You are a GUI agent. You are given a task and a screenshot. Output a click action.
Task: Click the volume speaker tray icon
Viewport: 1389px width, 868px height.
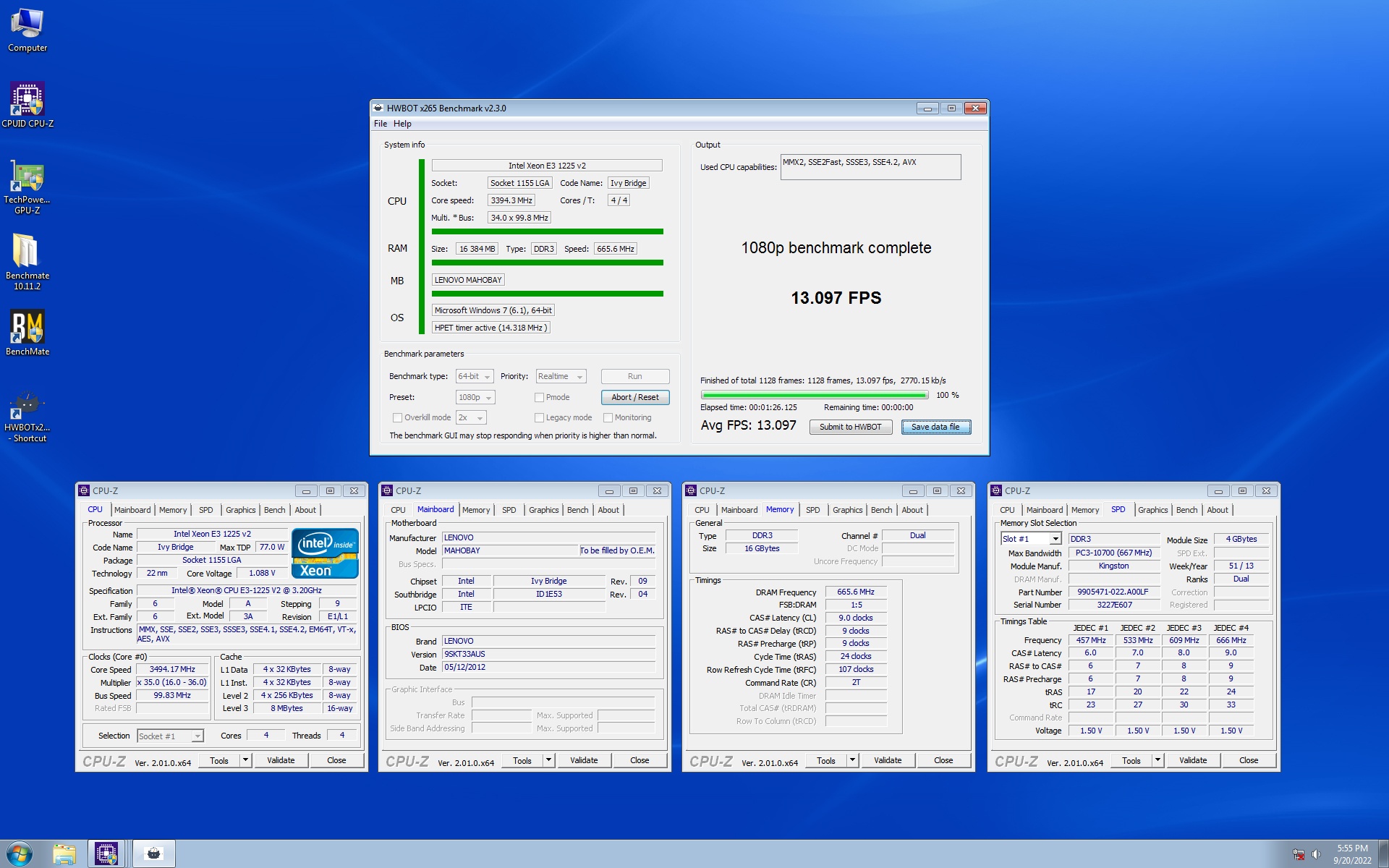1316,854
